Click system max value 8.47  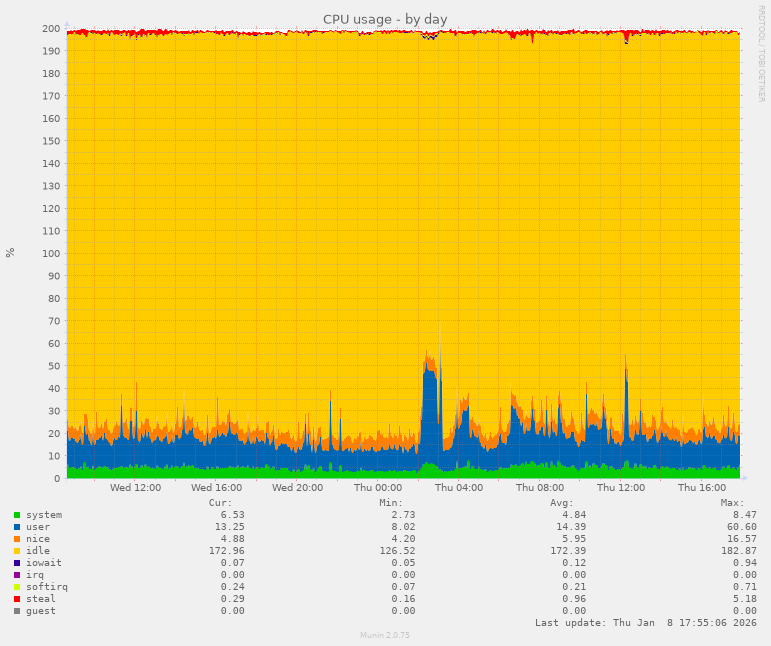coord(745,515)
